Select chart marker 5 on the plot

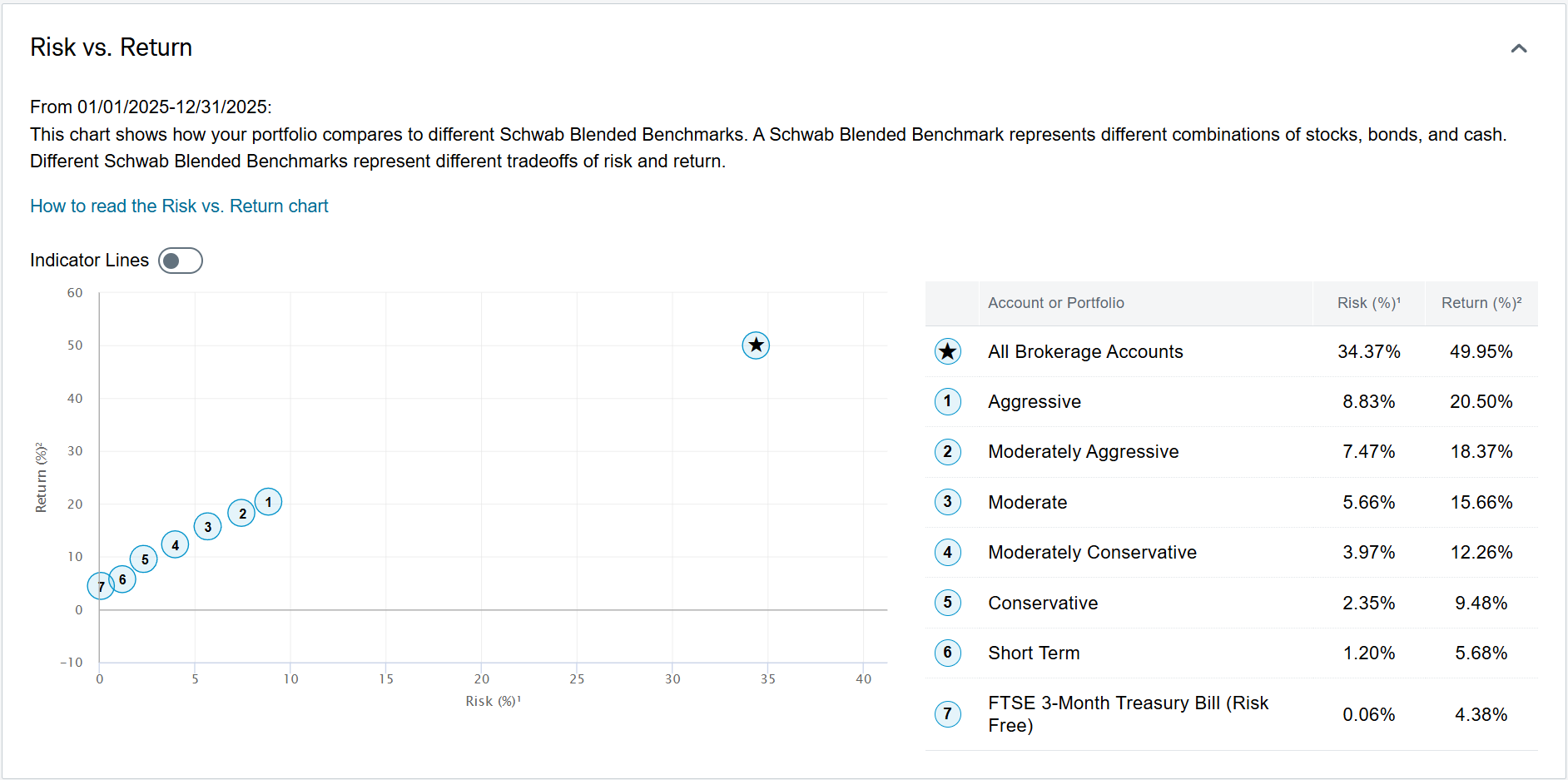pyautogui.click(x=144, y=559)
